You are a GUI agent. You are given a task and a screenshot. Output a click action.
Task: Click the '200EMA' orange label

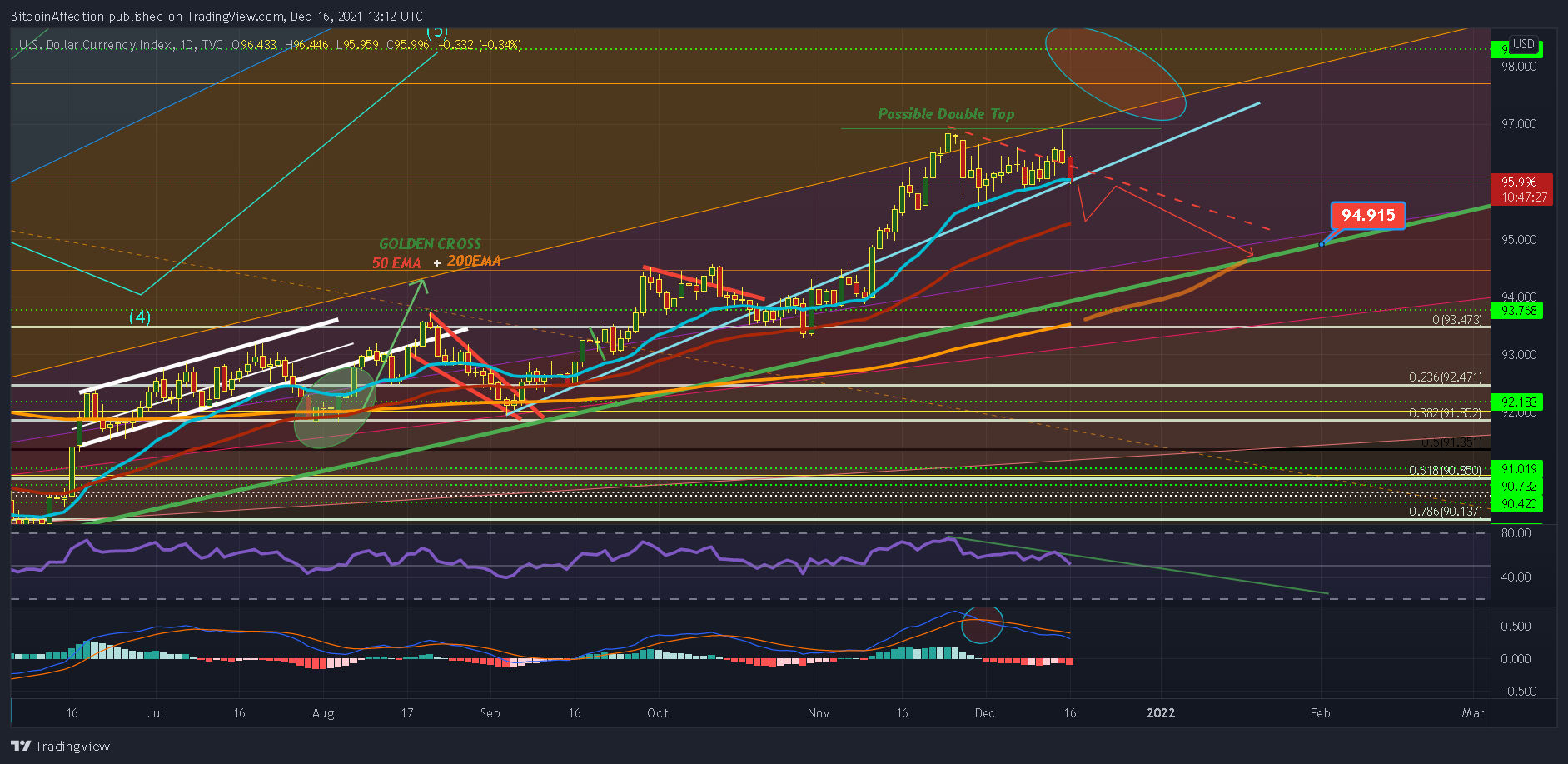(x=474, y=261)
